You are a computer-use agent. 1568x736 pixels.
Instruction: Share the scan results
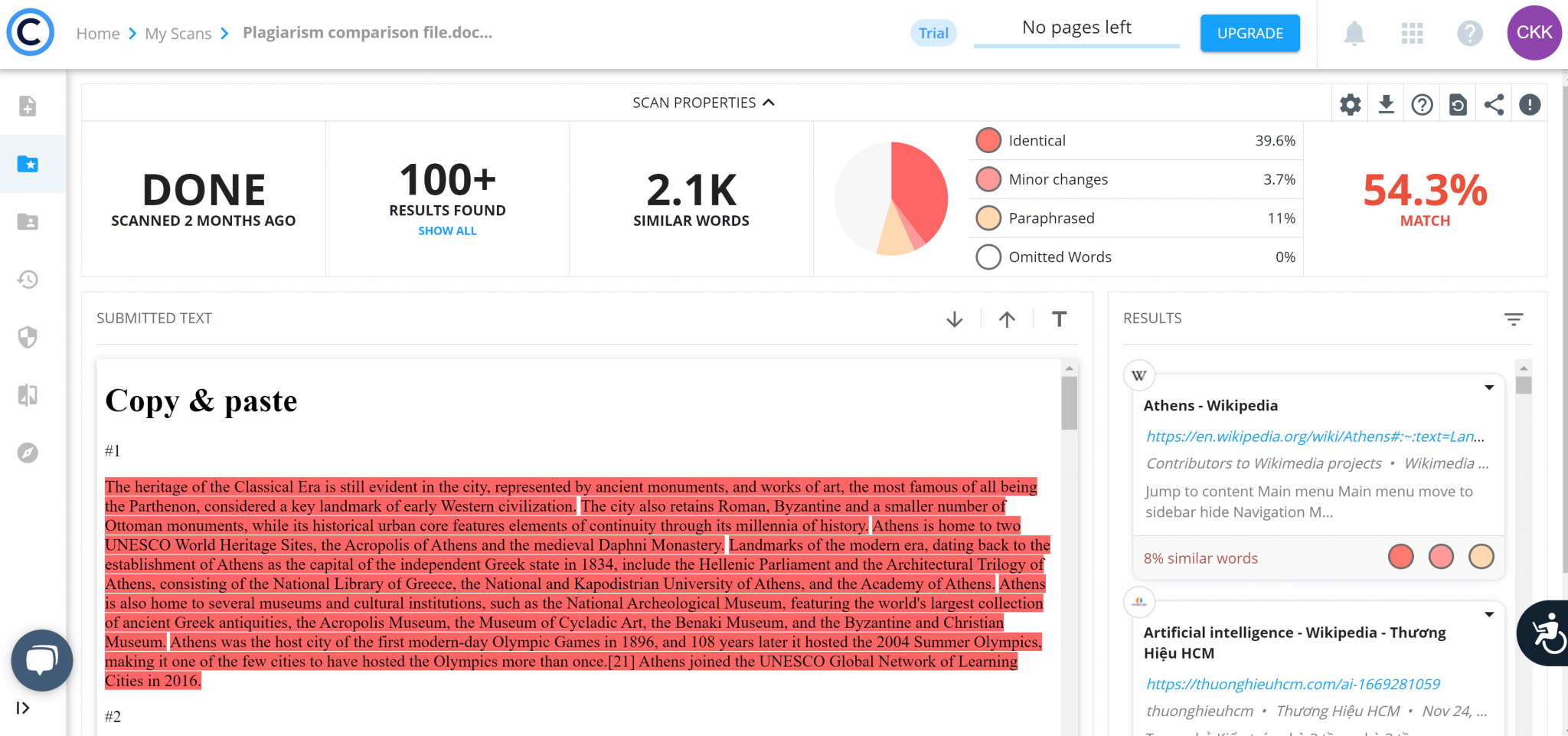tap(1493, 103)
